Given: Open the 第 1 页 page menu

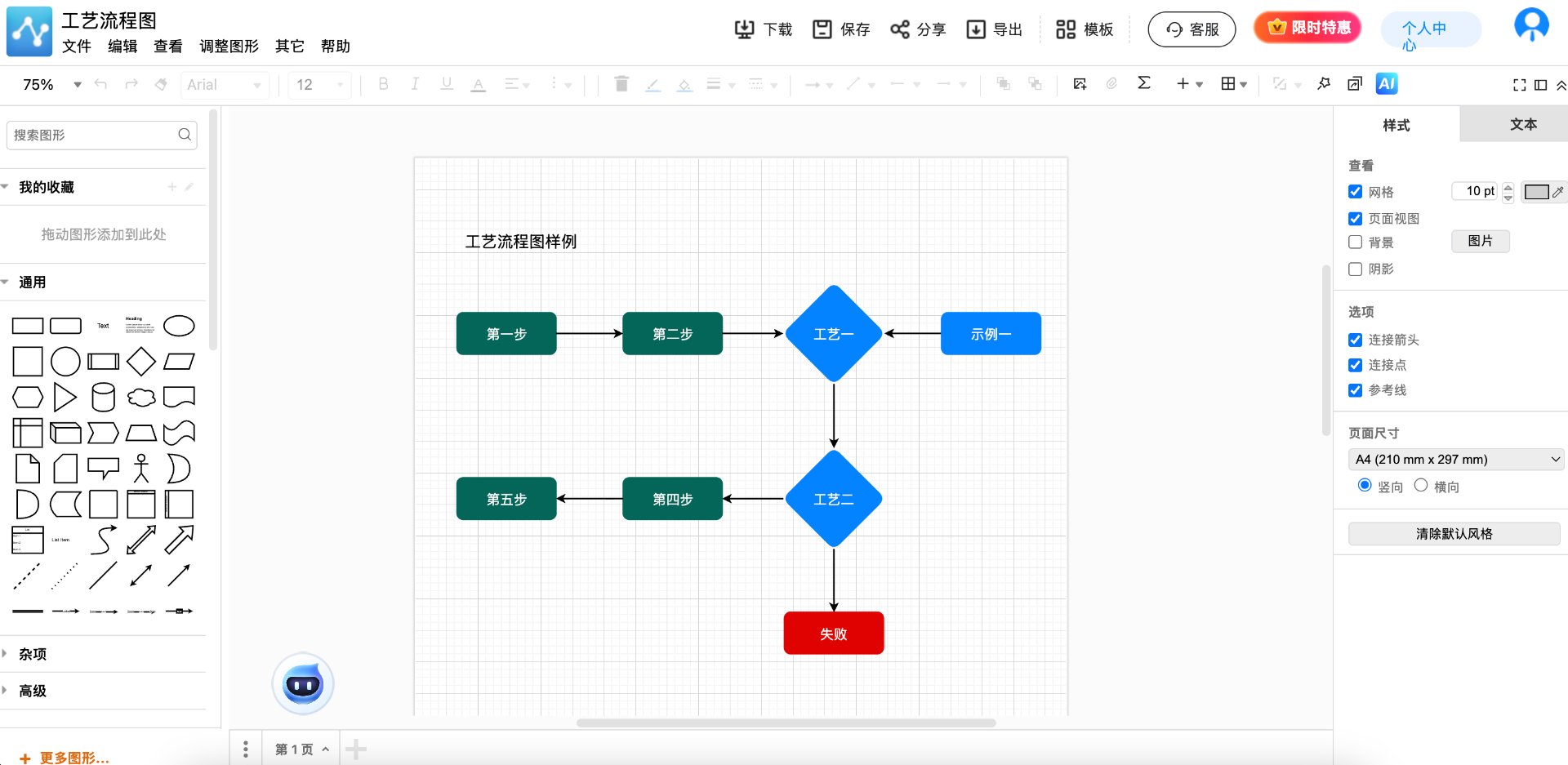Looking at the screenshot, I should click(x=301, y=749).
